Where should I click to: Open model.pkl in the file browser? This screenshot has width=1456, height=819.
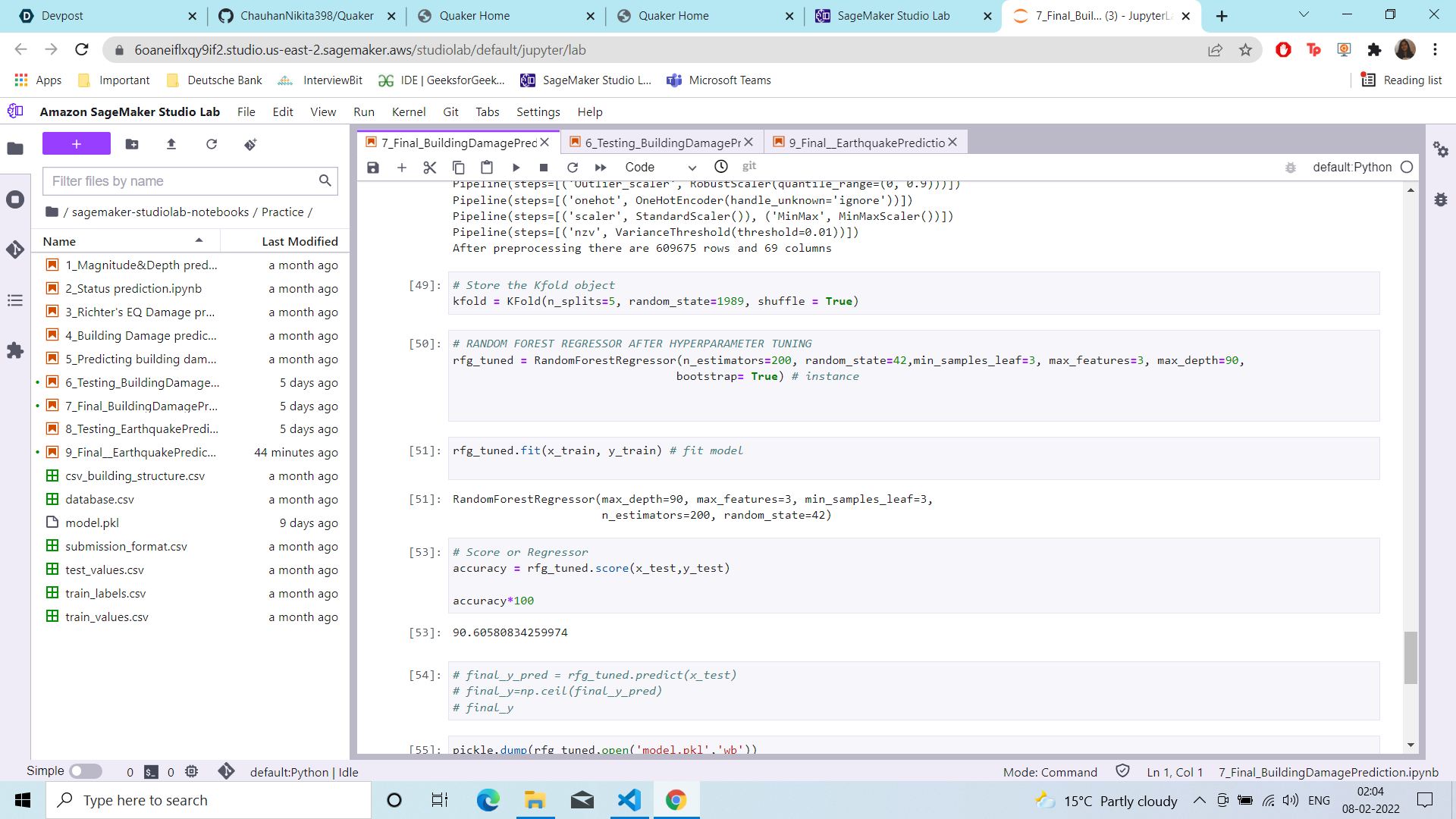click(x=92, y=522)
